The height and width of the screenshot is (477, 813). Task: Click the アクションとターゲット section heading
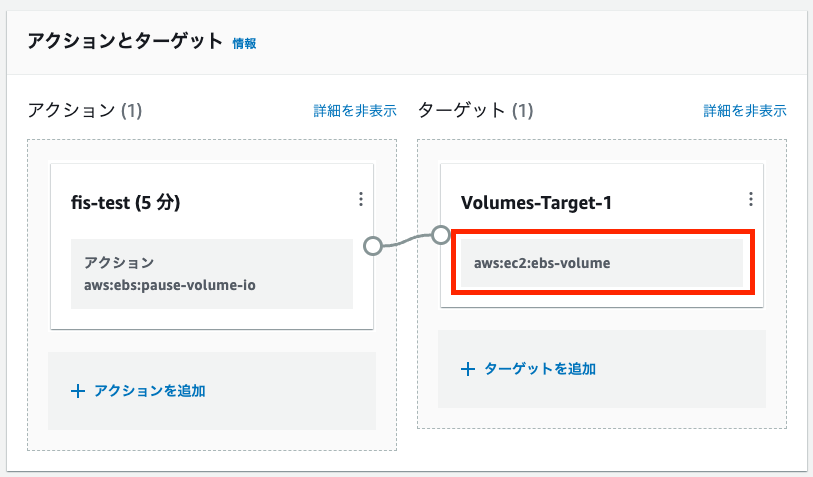point(125,41)
